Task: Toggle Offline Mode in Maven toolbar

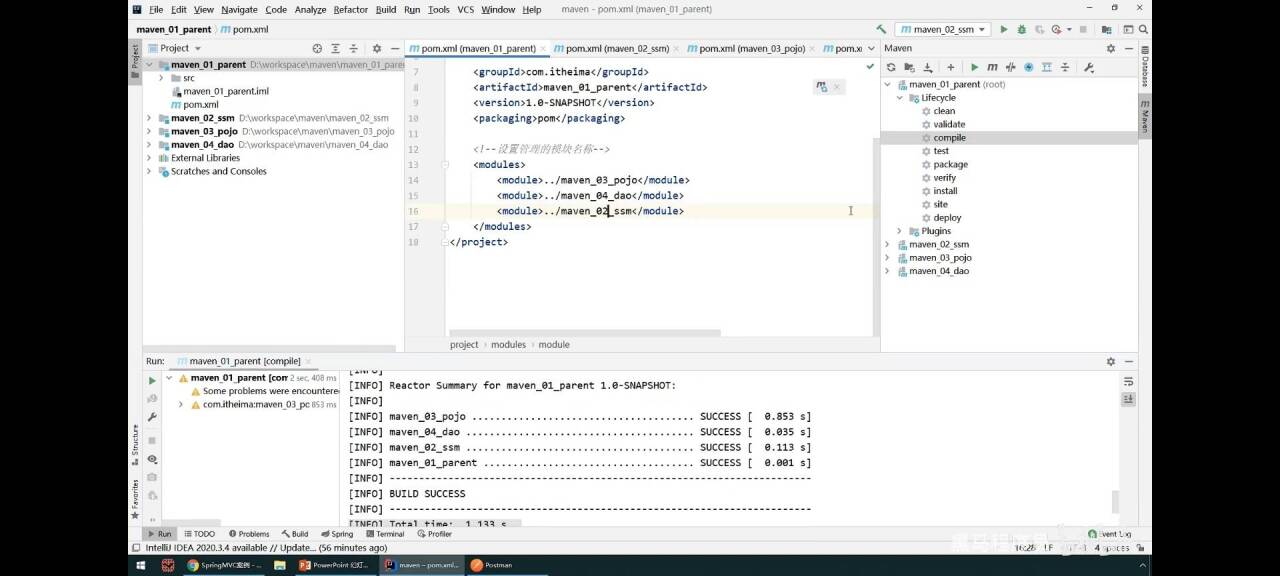Action: [1010, 67]
